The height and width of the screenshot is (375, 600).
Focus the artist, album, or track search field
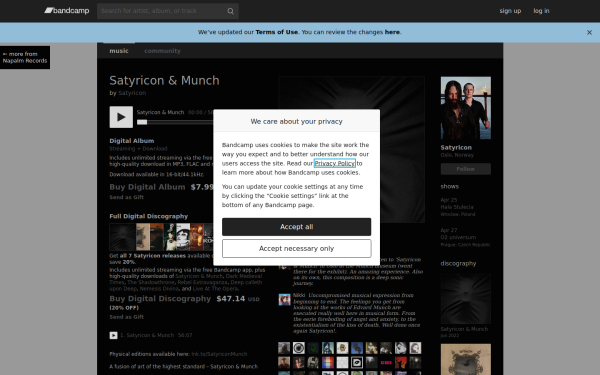(168, 11)
